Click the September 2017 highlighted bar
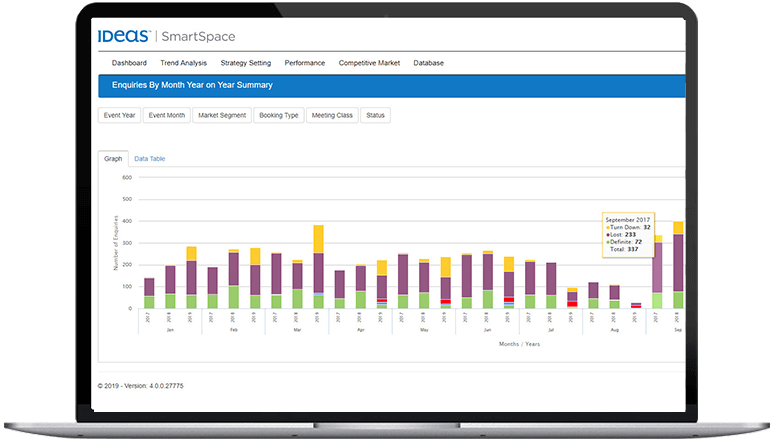 click(657, 272)
